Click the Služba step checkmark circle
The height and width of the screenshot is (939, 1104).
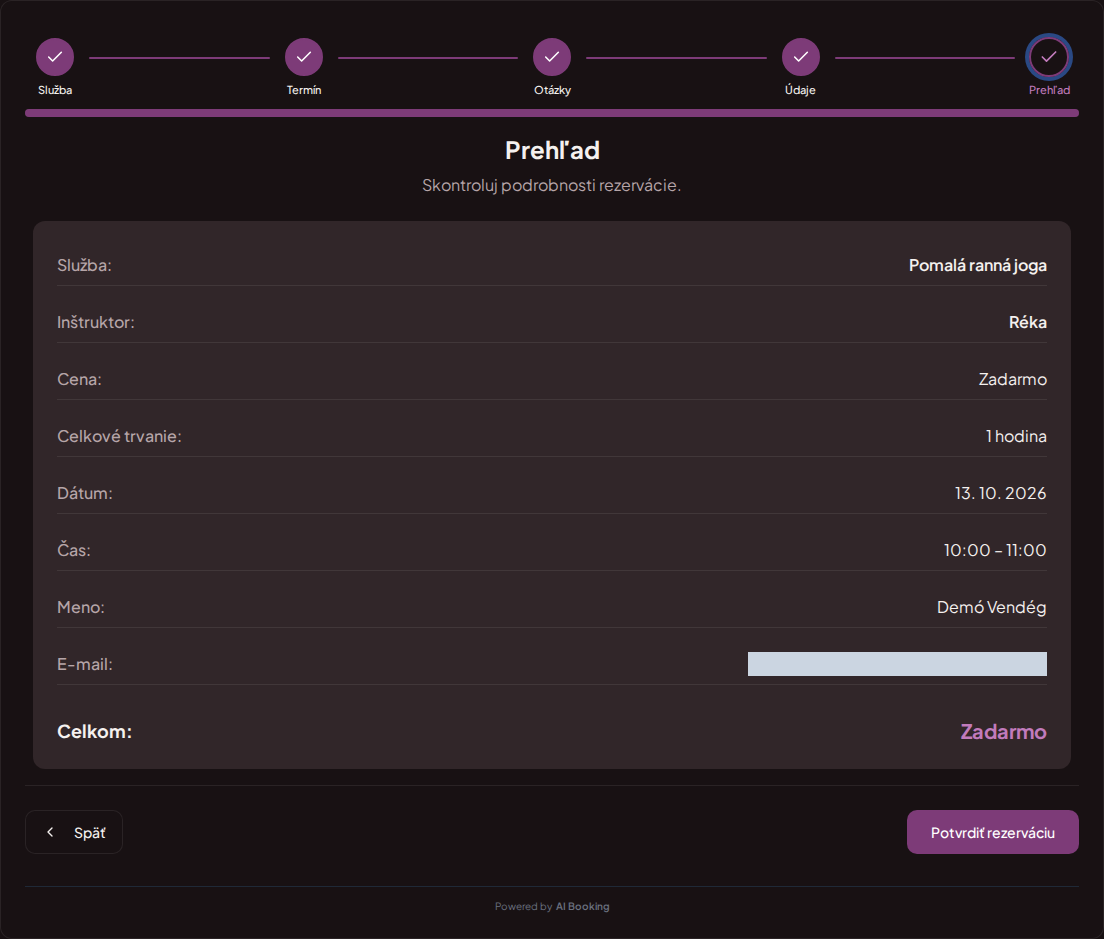coord(55,57)
